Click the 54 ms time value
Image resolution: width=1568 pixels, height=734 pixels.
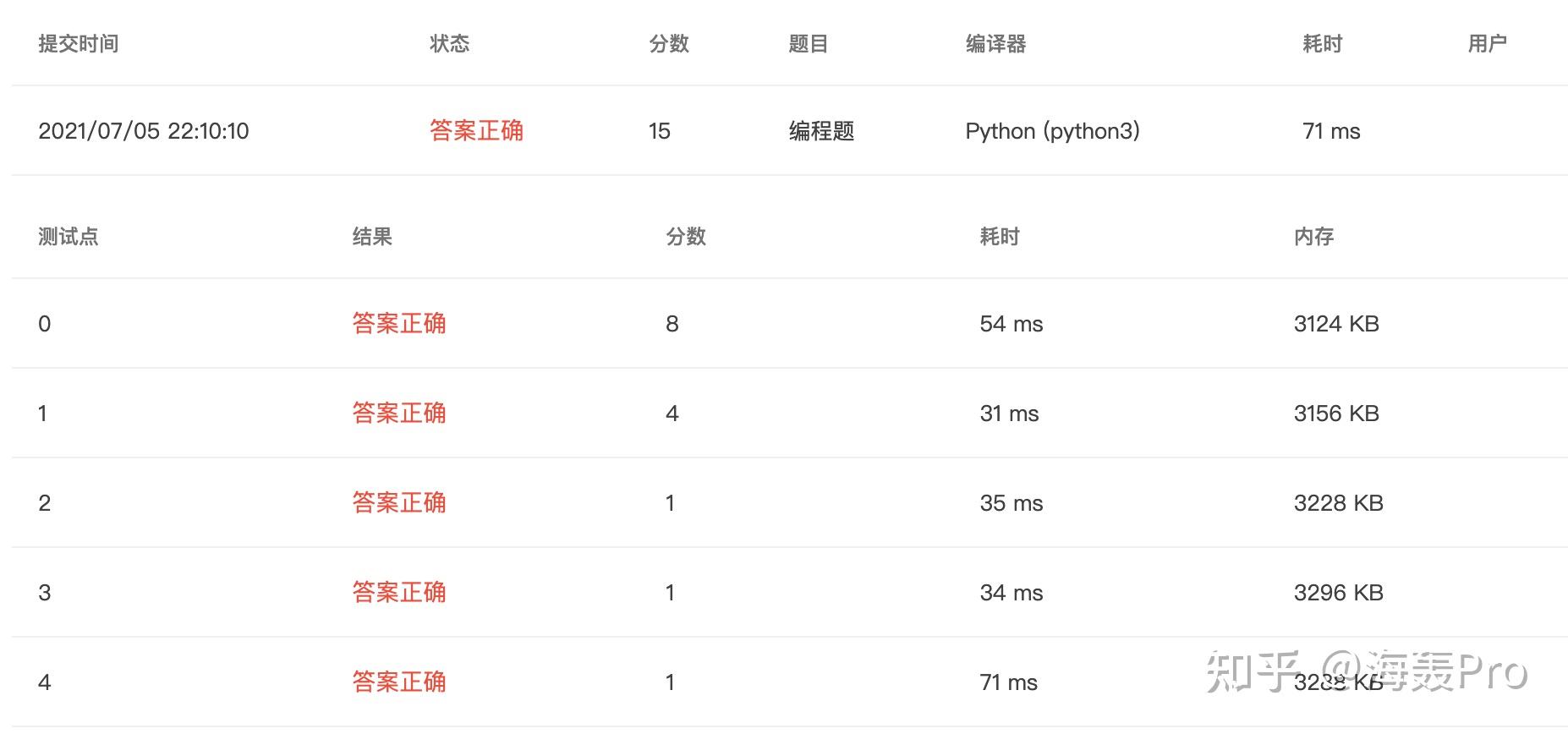point(1011,324)
